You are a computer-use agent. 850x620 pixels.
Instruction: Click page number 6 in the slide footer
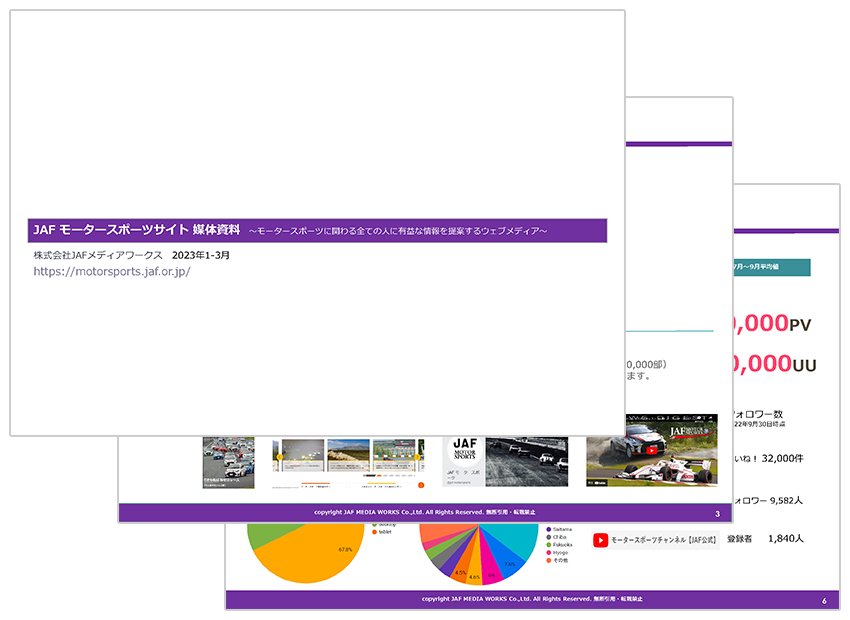point(824,600)
